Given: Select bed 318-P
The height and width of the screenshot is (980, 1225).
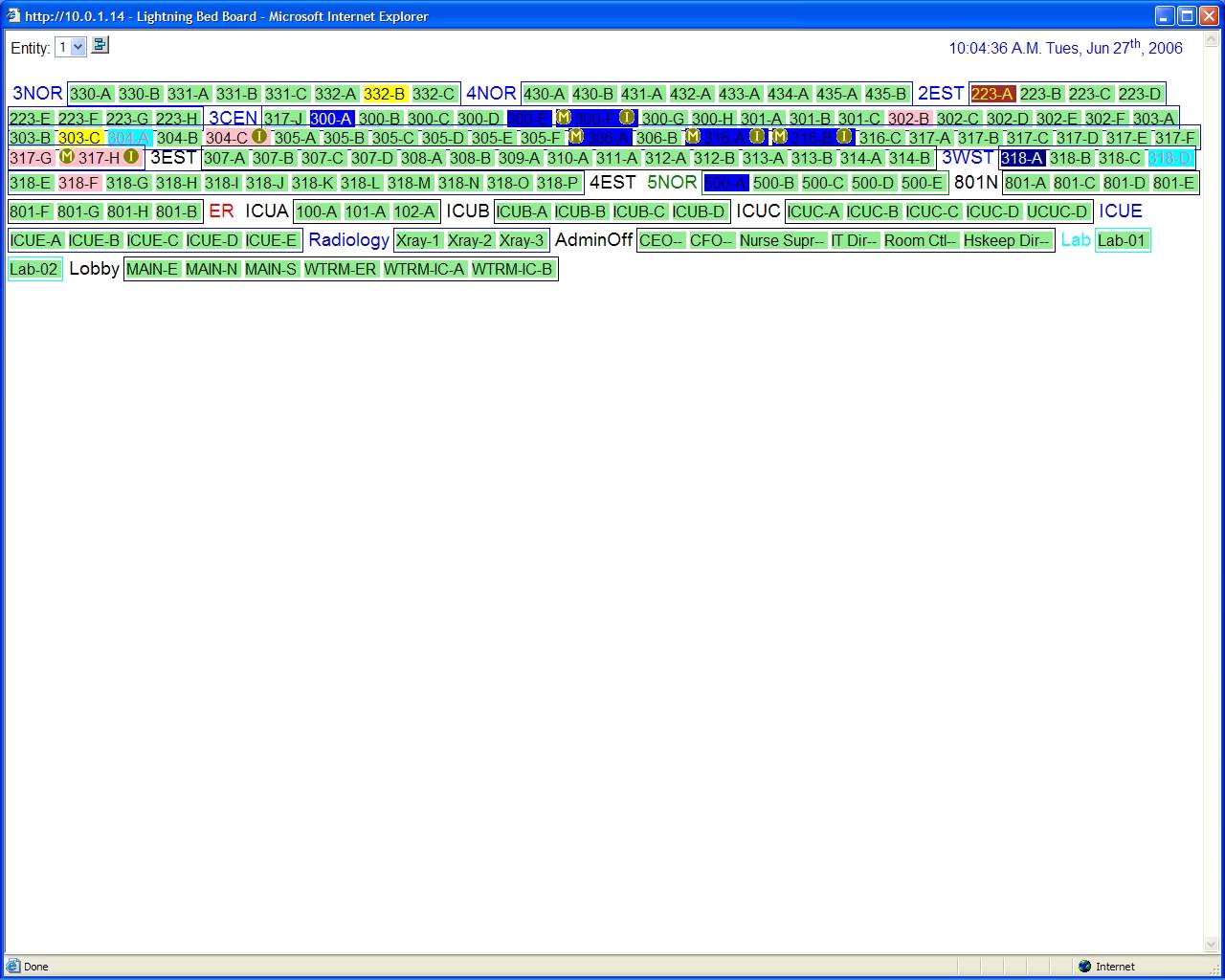Looking at the screenshot, I should pyautogui.click(x=558, y=183).
